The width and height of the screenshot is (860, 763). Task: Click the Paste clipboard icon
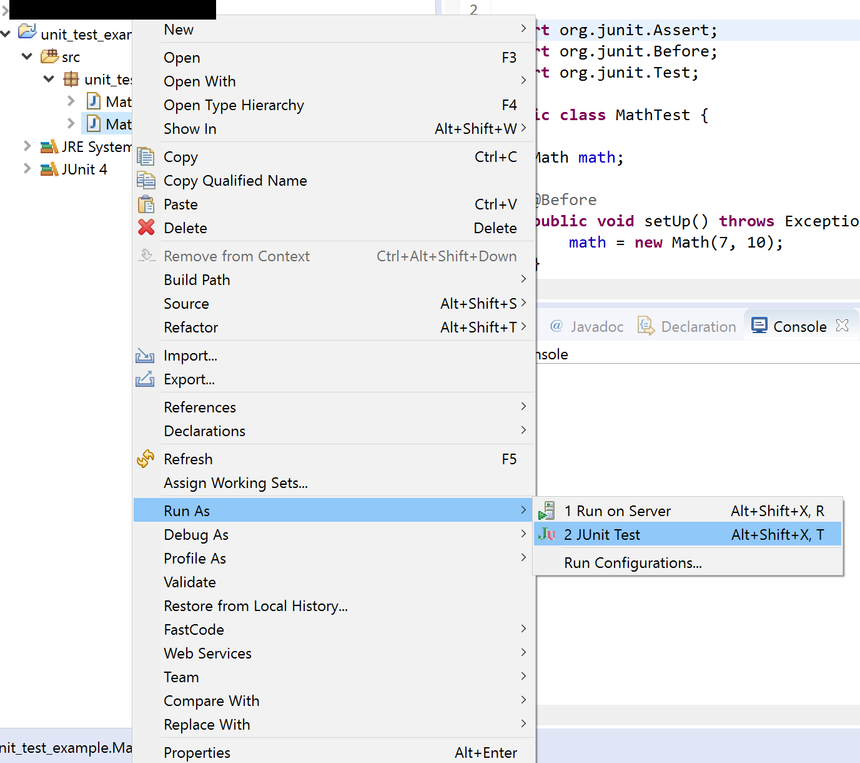pyautogui.click(x=146, y=204)
